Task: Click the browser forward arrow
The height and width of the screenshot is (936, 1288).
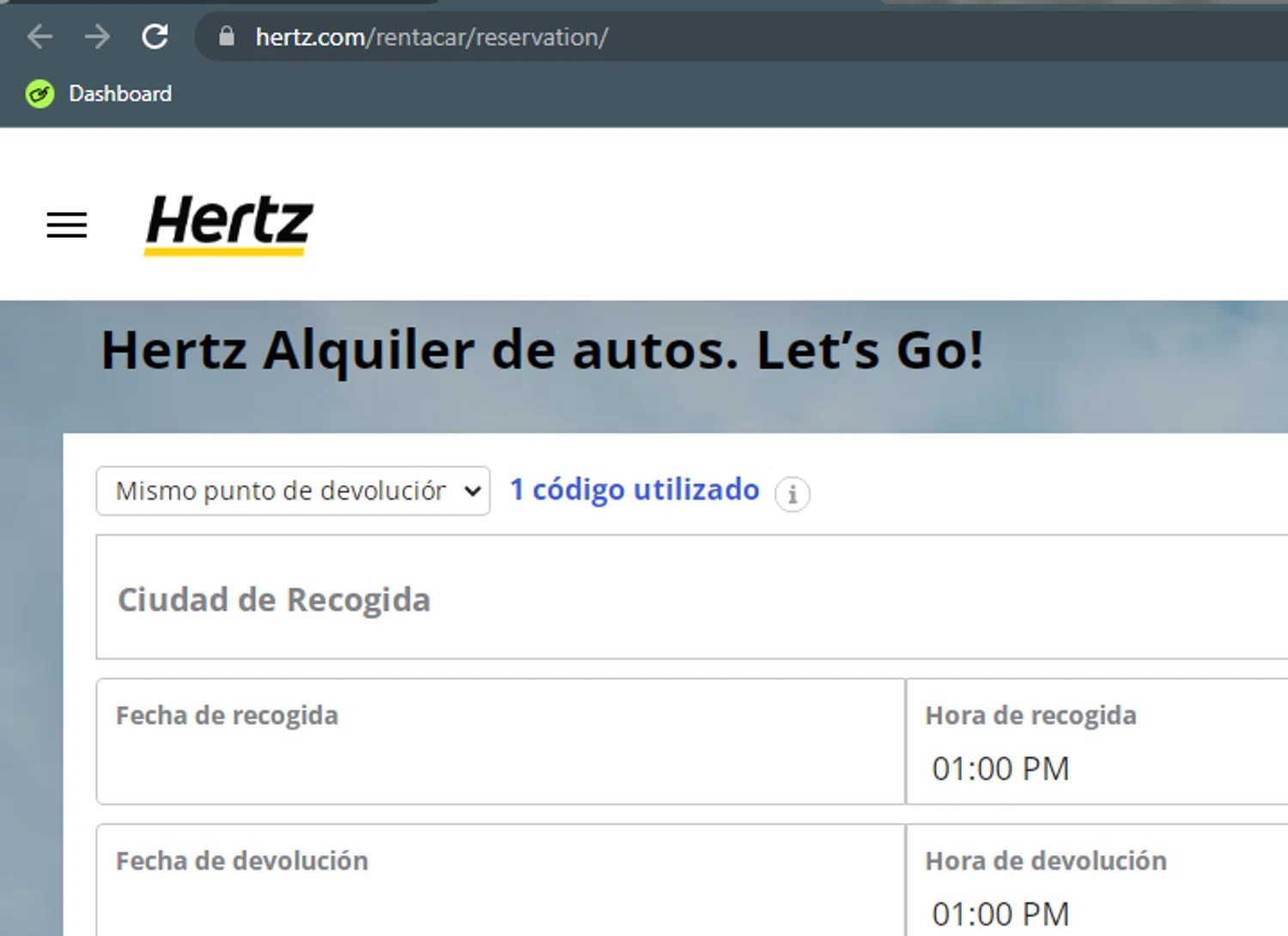Action: pyautogui.click(x=97, y=37)
